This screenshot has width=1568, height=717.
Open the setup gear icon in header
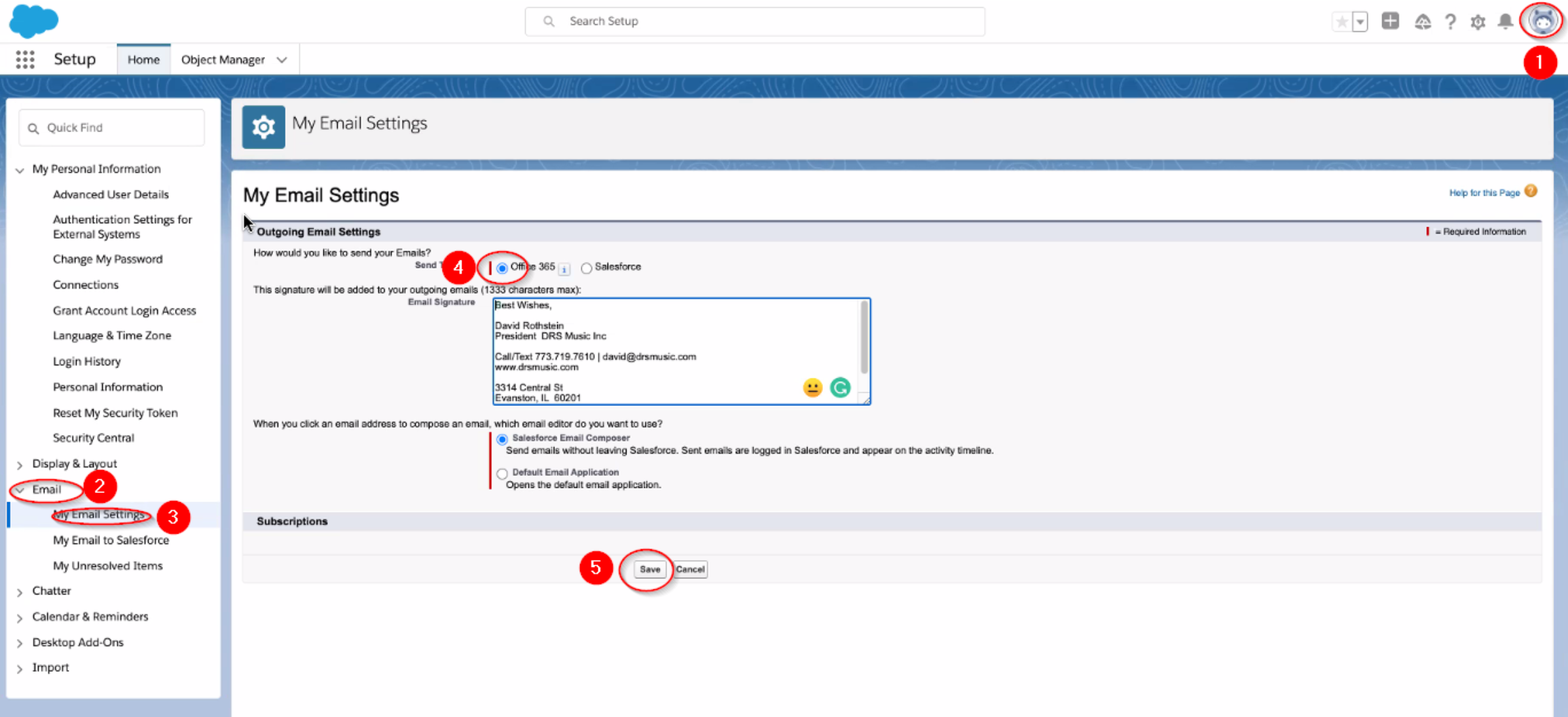(x=1478, y=22)
